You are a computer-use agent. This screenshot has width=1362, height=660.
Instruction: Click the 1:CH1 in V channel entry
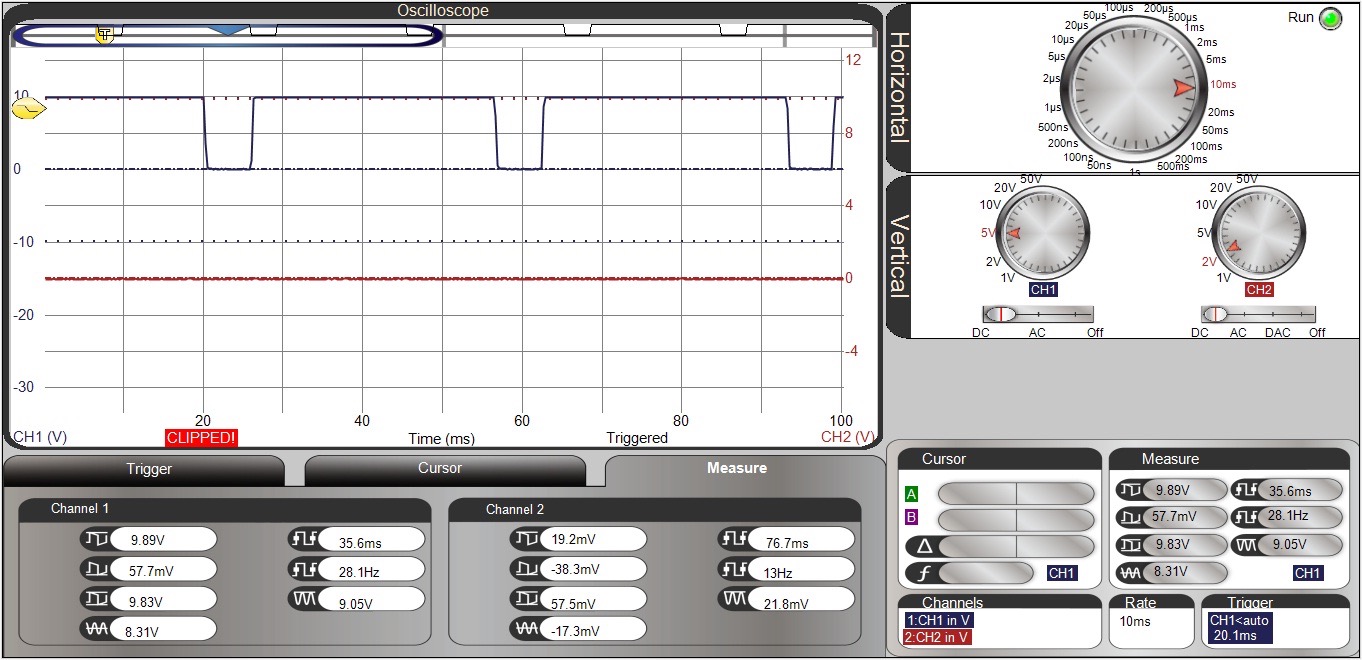938,620
